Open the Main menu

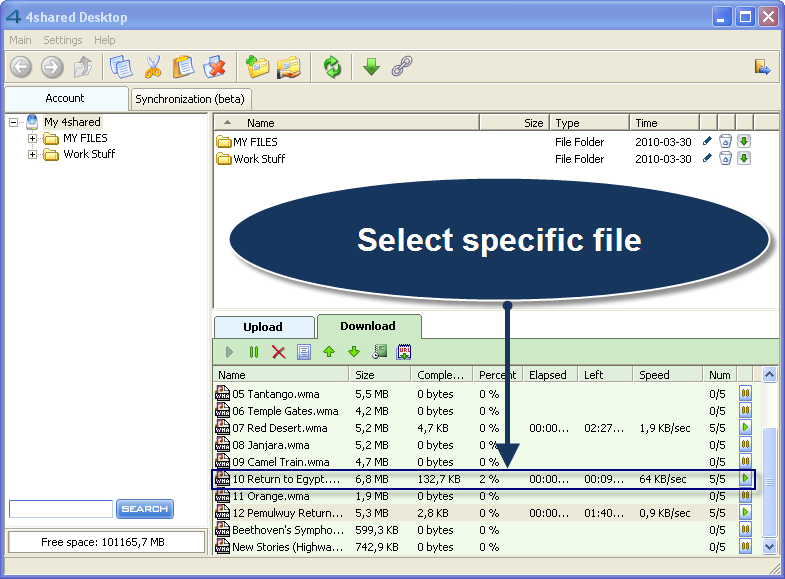tap(20, 40)
